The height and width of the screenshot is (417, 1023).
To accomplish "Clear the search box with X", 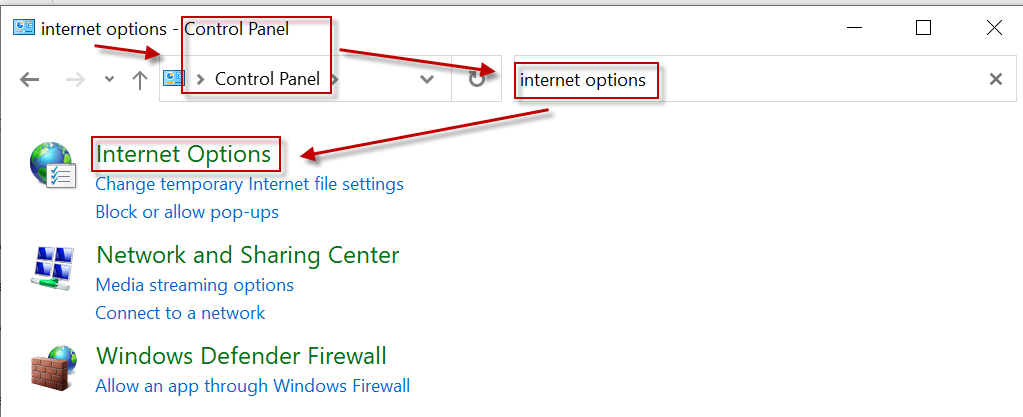I will tap(996, 80).
